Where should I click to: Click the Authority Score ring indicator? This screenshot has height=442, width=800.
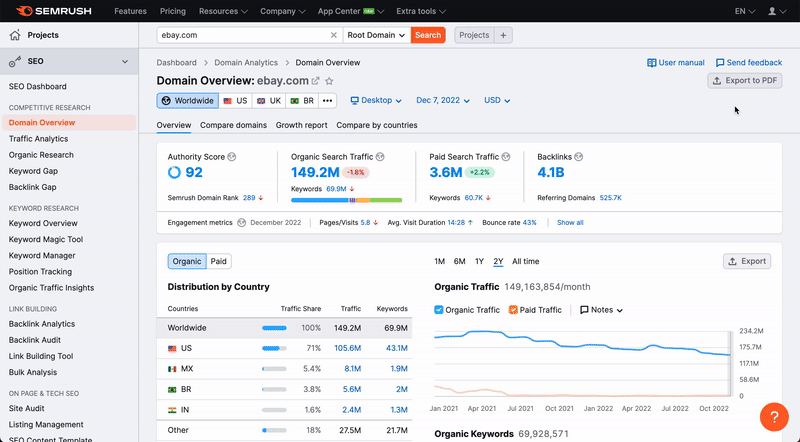174,173
